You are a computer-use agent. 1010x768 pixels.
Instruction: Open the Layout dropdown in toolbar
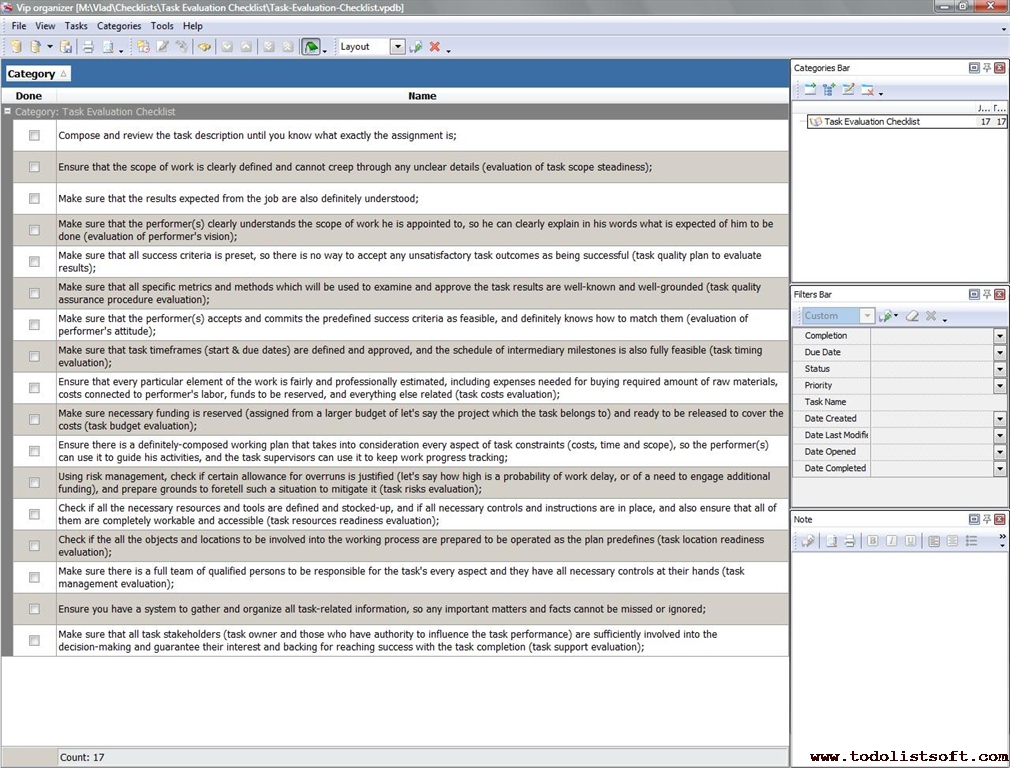click(x=397, y=47)
